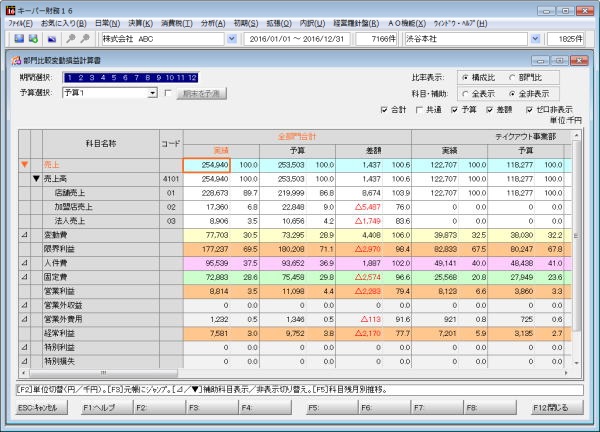Screen dimensions: 600x432
Task: Click the department field 渋谷本社
Action: pos(466,39)
